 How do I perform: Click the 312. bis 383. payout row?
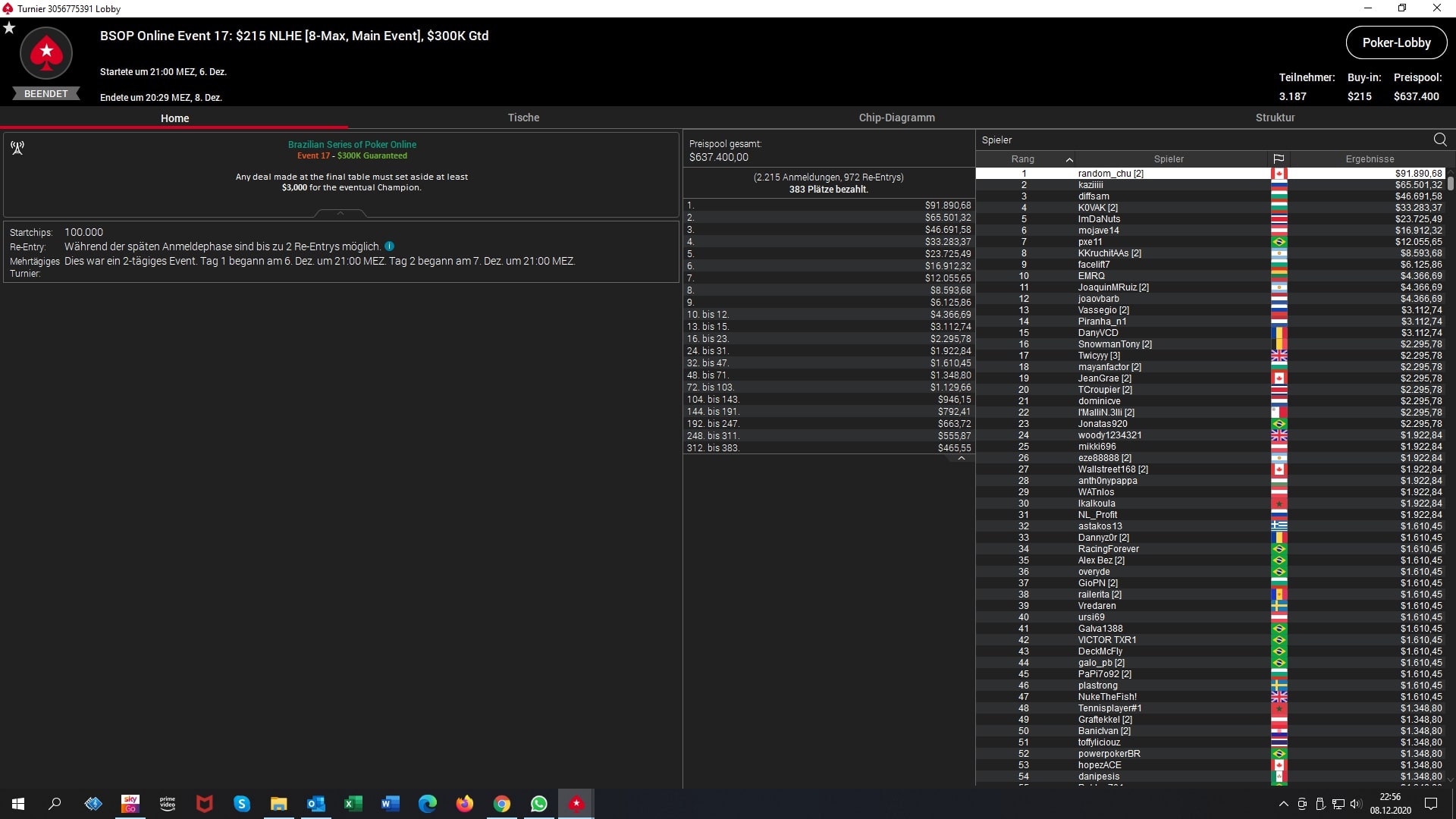point(829,448)
